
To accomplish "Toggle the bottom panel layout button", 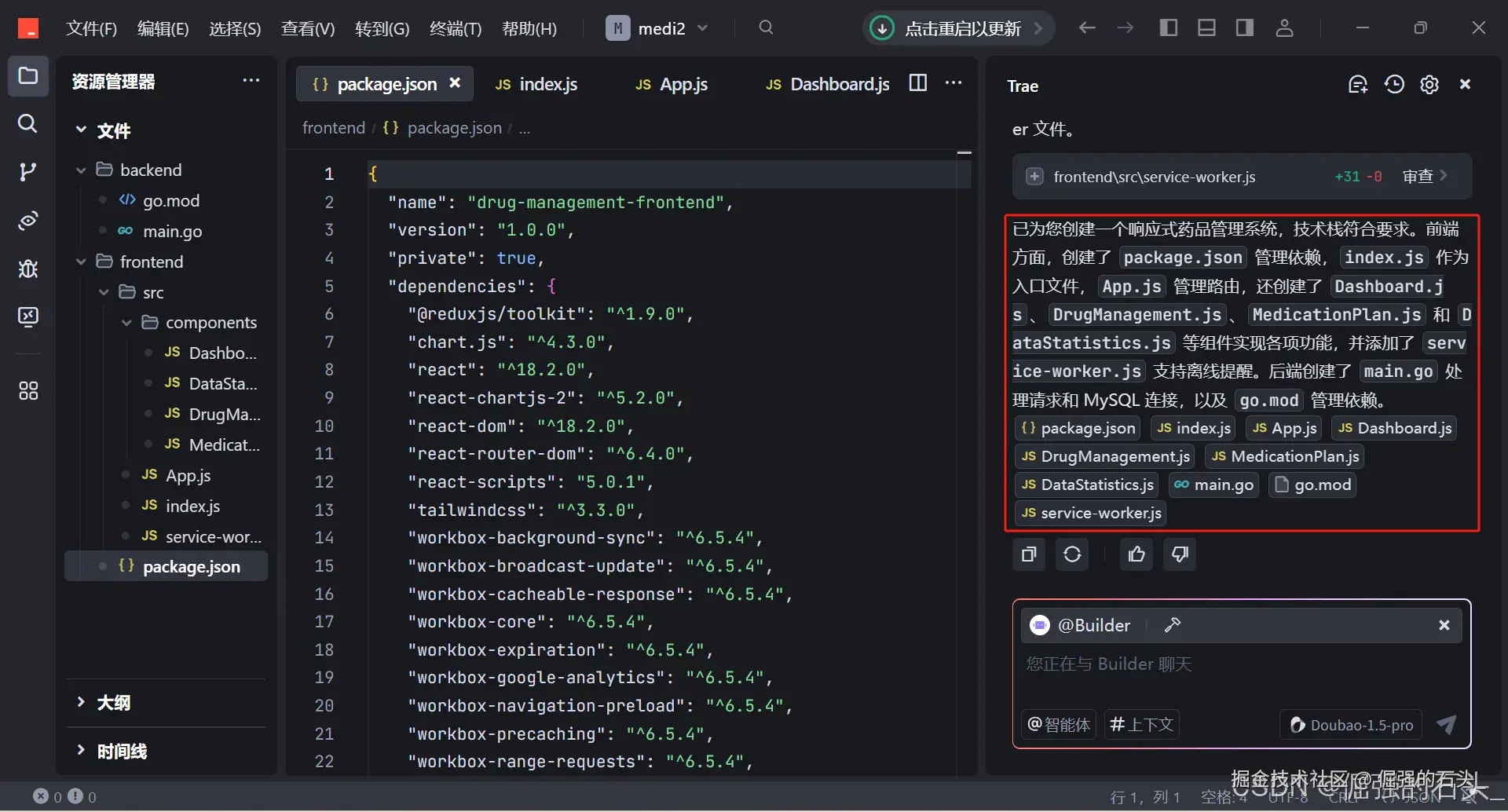I will [x=1206, y=28].
